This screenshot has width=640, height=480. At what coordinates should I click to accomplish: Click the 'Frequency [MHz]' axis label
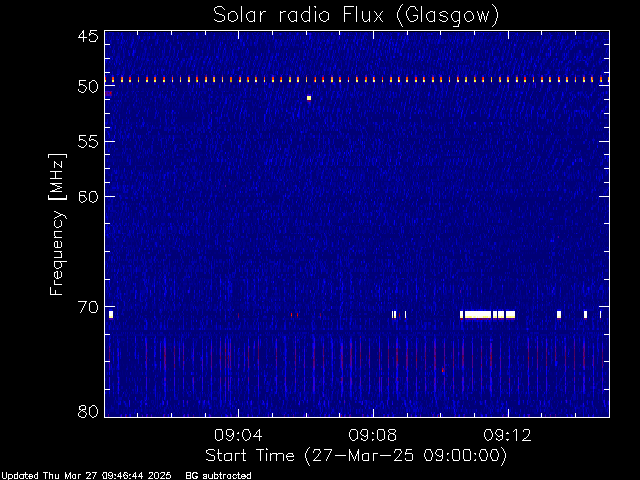coord(57,224)
